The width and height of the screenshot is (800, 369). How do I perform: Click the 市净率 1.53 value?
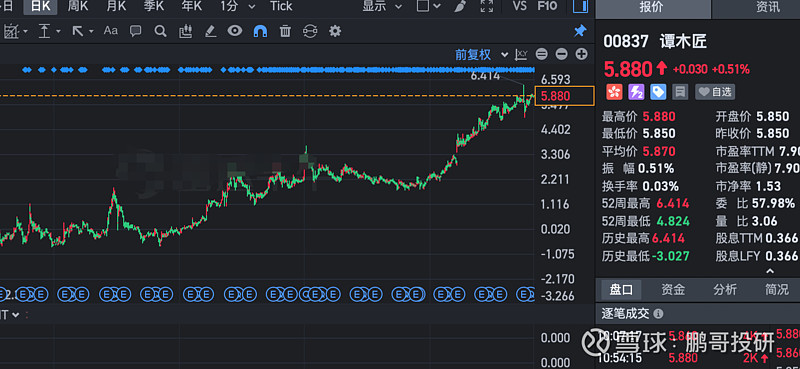pyautogui.click(x=767, y=186)
